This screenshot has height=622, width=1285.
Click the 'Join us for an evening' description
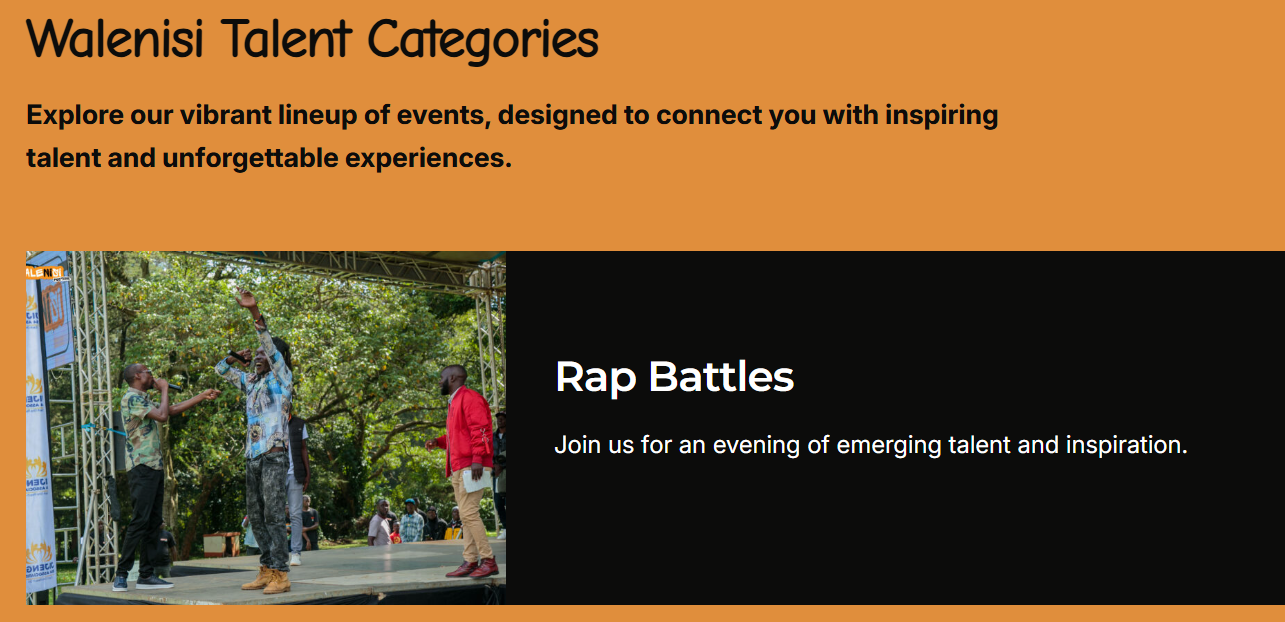(x=871, y=445)
